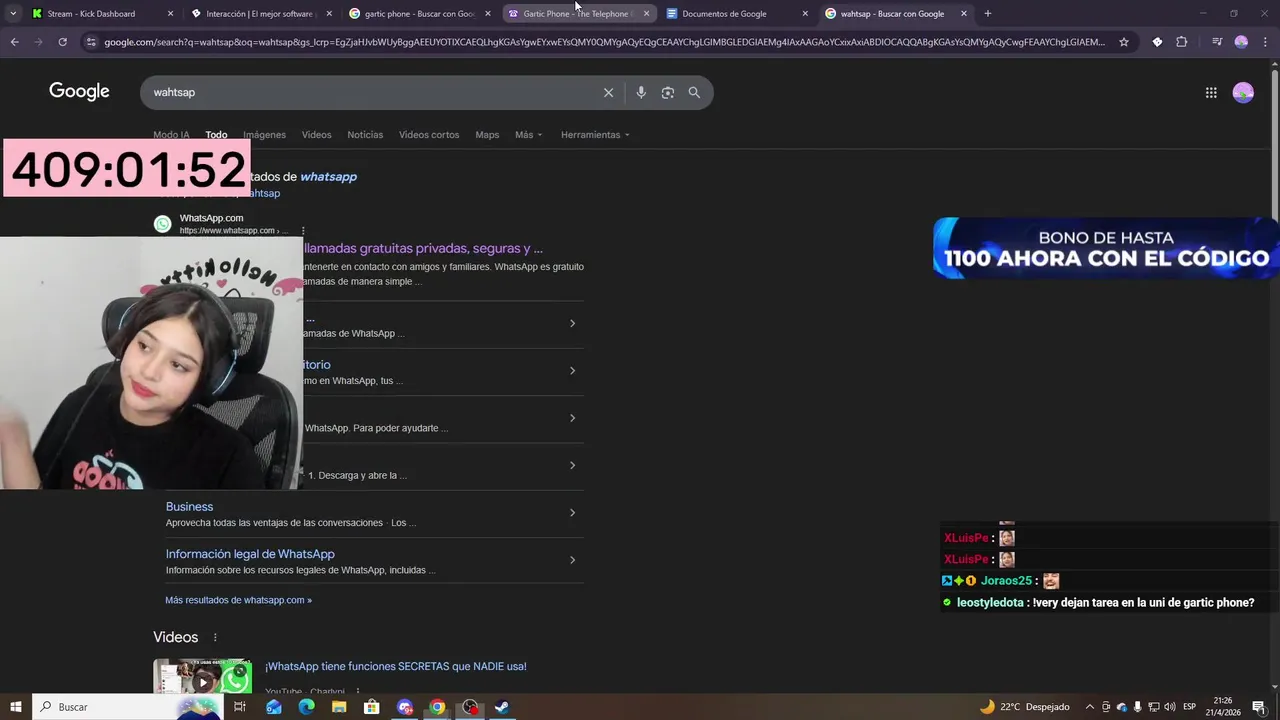Clear the search box with the X icon

pos(608,92)
